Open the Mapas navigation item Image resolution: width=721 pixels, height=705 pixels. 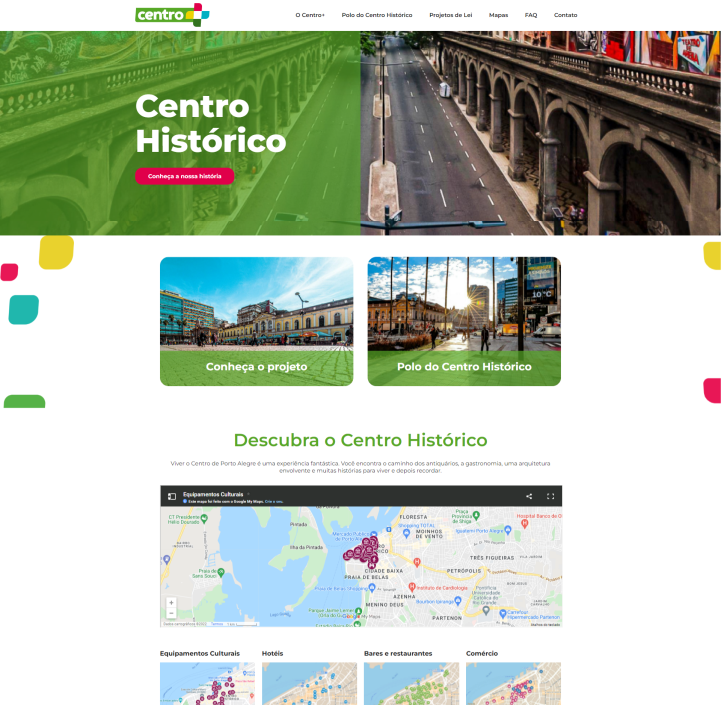[498, 15]
